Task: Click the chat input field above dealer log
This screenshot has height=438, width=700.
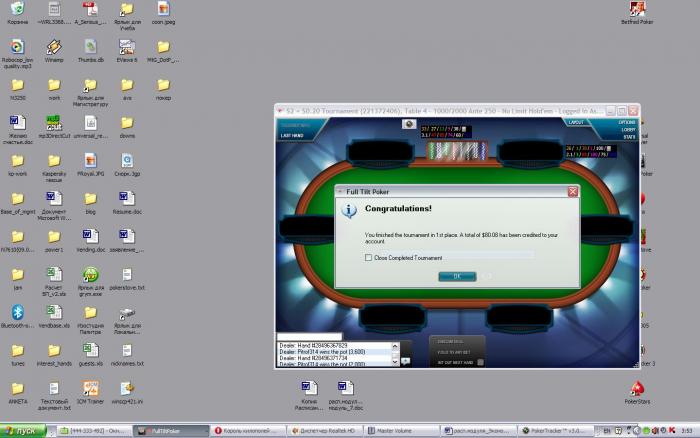Action: pyautogui.click(x=309, y=337)
